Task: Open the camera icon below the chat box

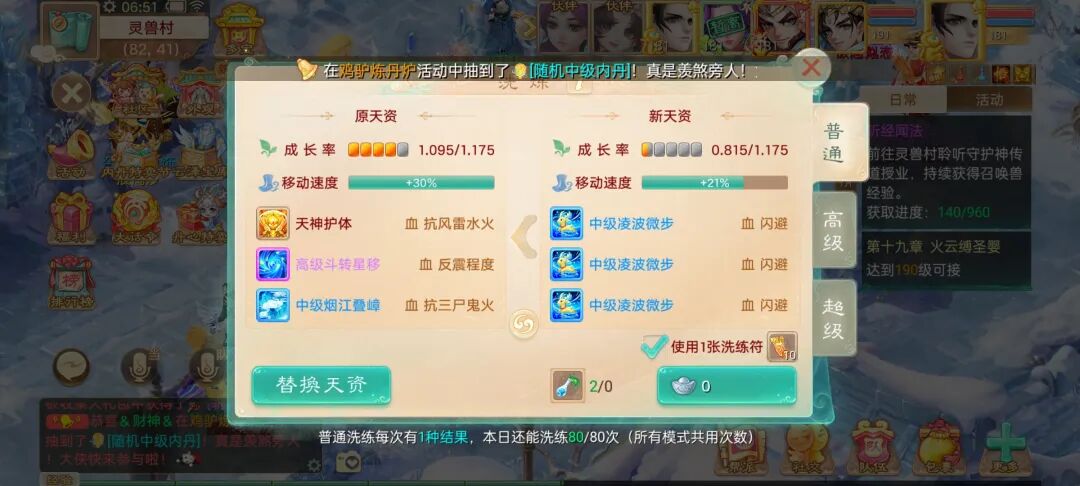Action: tap(349, 462)
